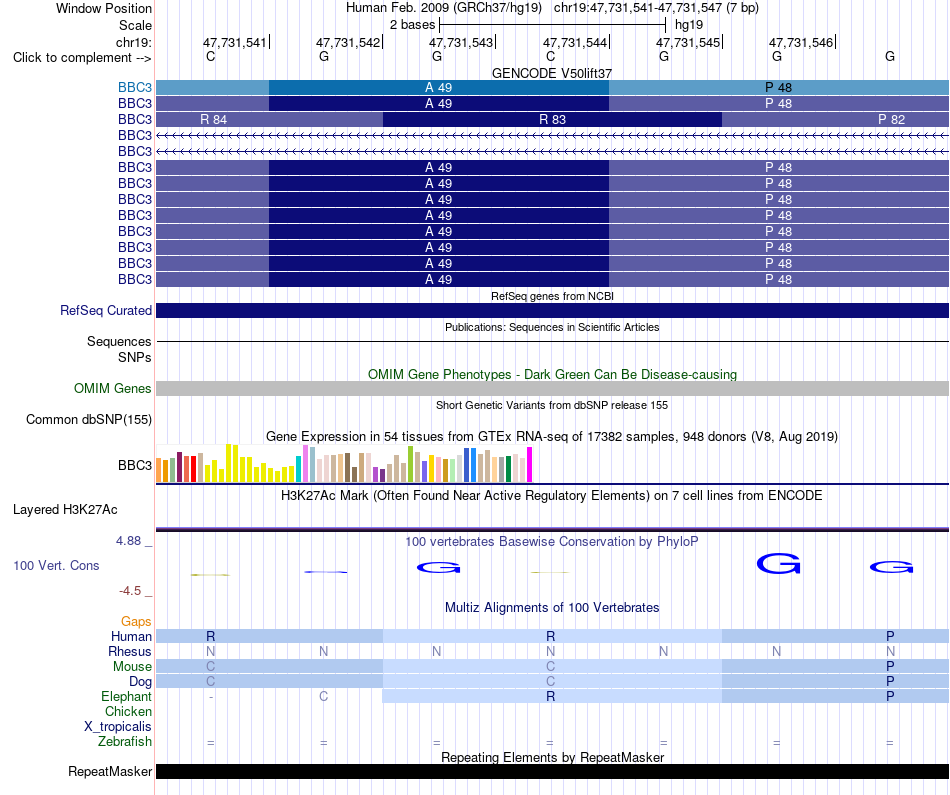950x795 pixels.
Task: Click the R 83 codon block
Action: [552, 119]
